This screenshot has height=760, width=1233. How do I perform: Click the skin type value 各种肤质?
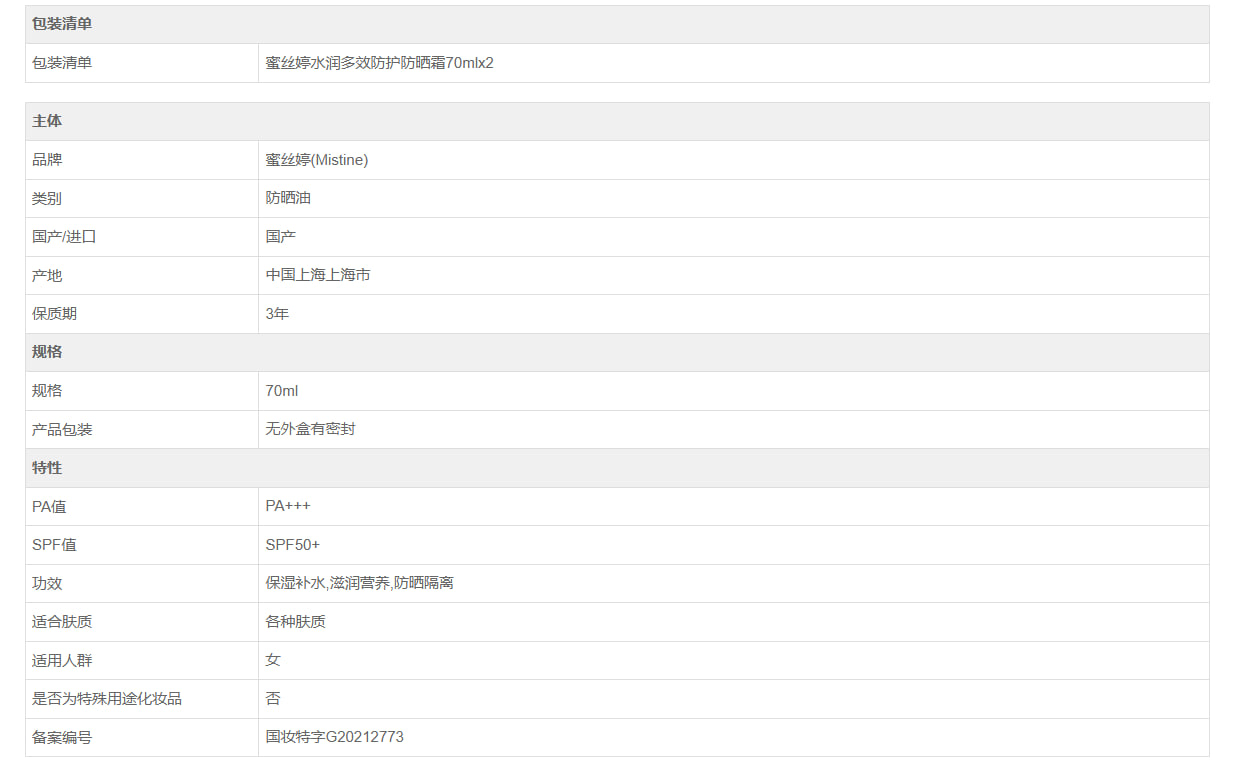295,622
